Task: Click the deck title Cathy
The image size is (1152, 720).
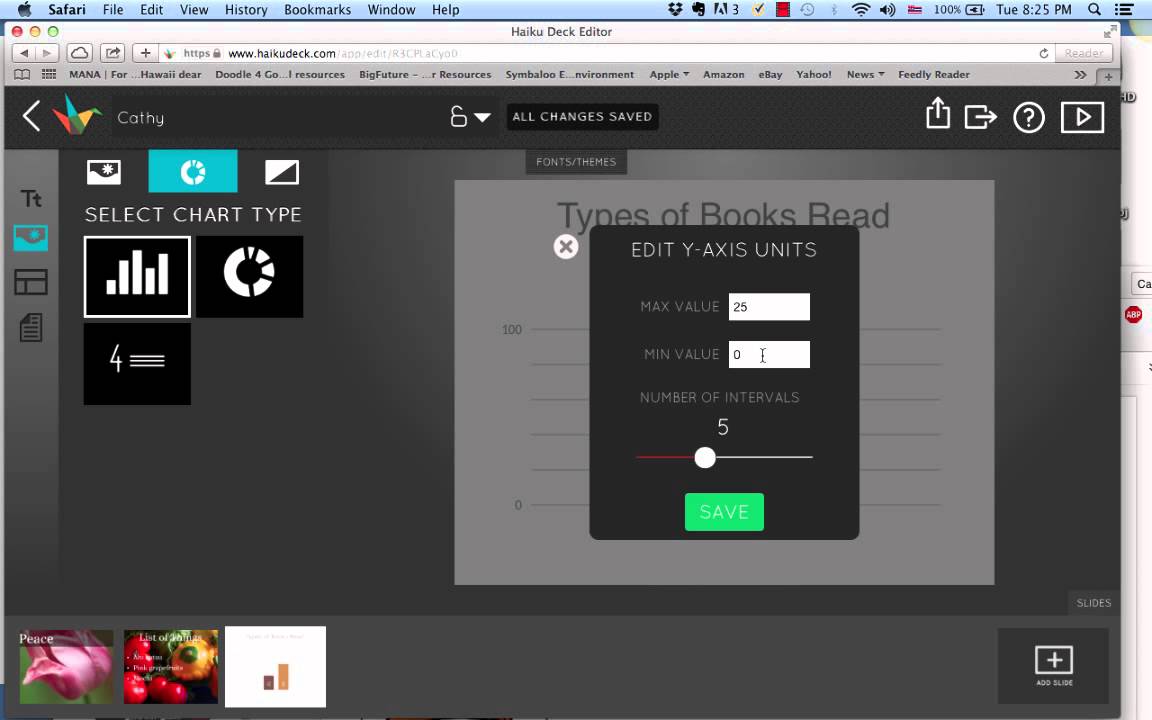Action: click(141, 118)
